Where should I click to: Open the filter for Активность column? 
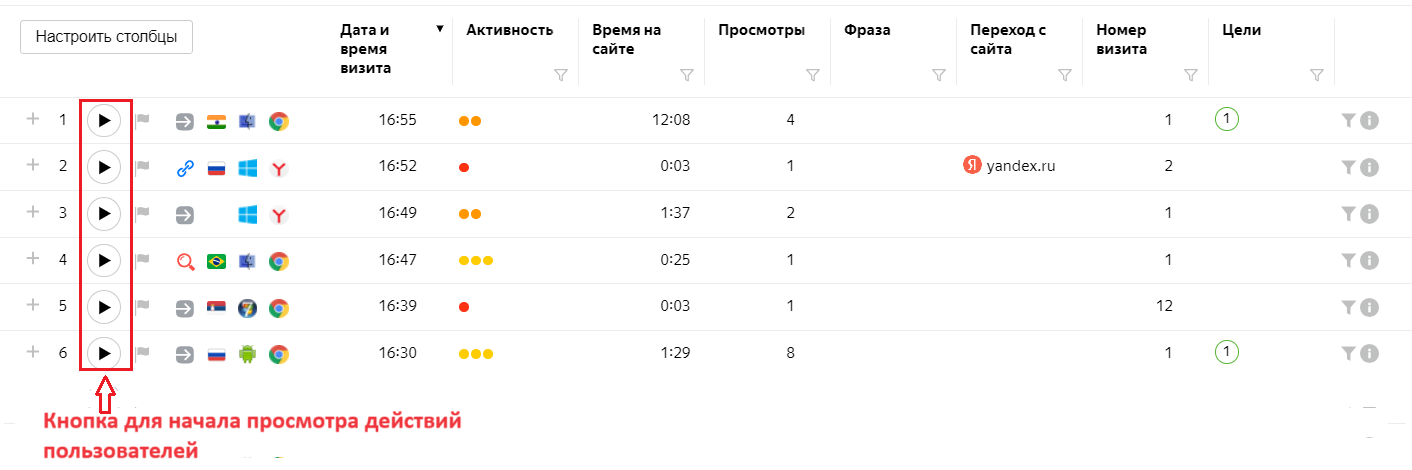point(560,75)
